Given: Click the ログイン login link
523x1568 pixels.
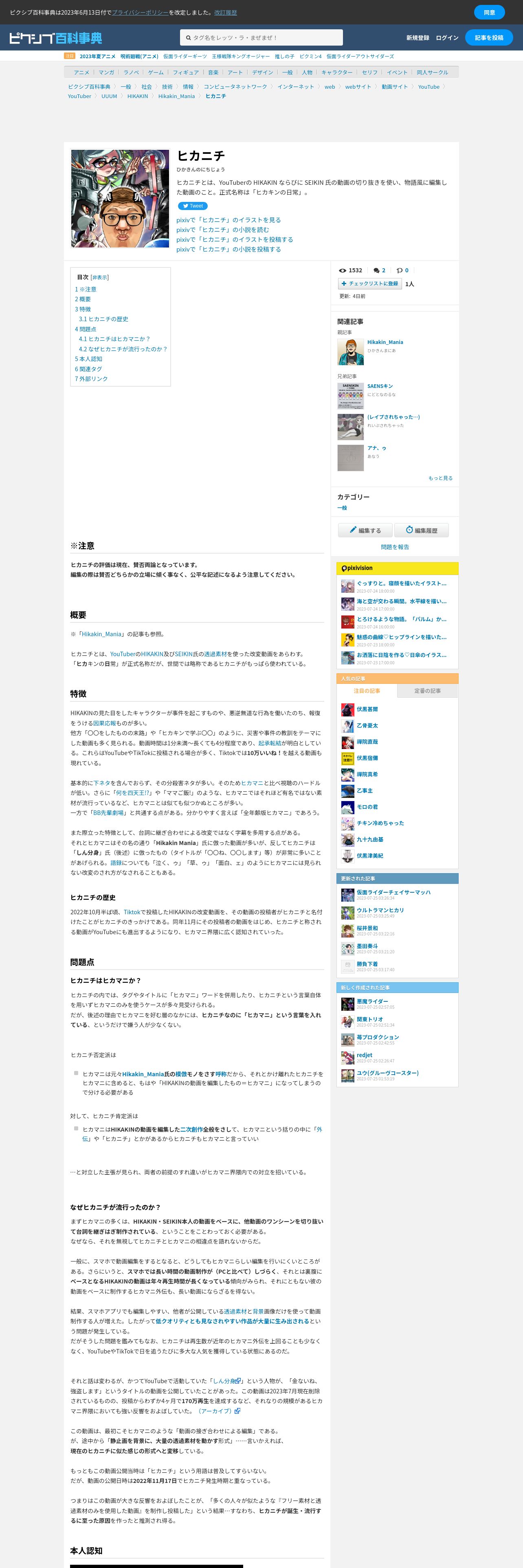Looking at the screenshot, I should [x=447, y=38].
